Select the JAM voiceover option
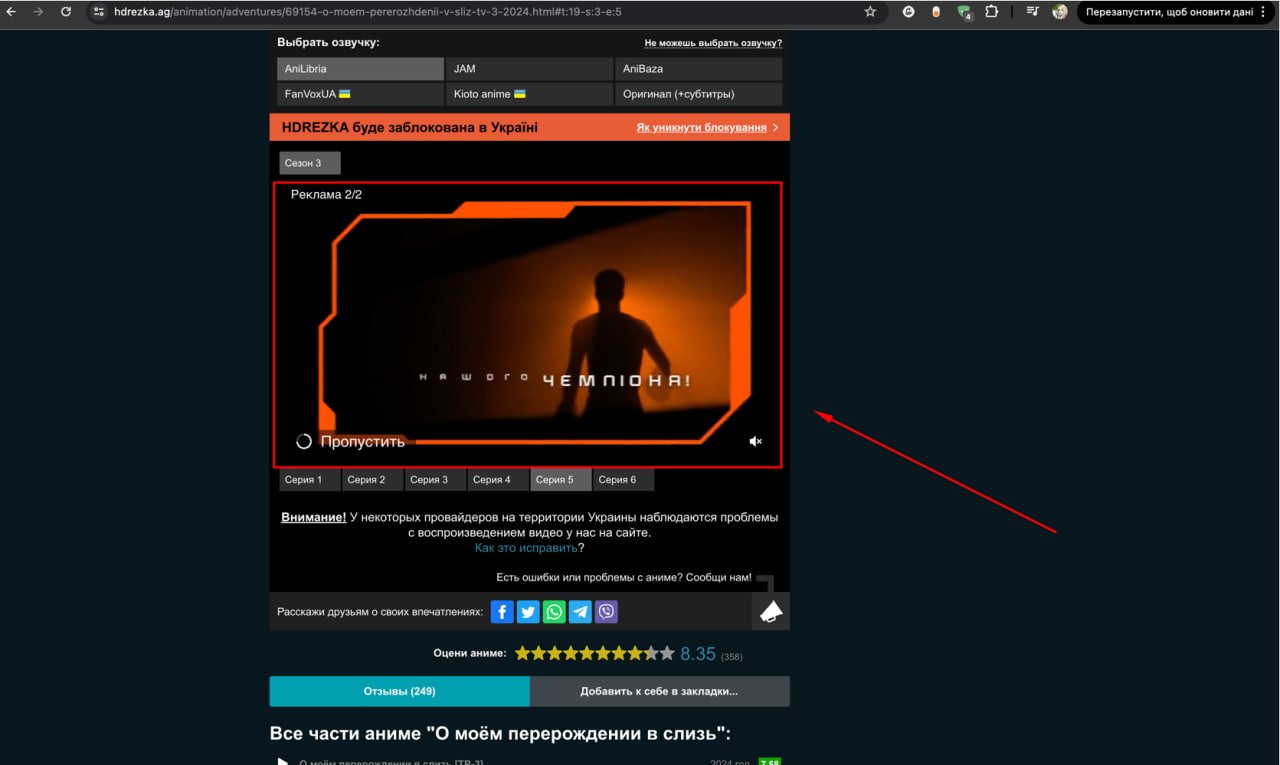Screen dimensions: 1280x765 click(528, 68)
